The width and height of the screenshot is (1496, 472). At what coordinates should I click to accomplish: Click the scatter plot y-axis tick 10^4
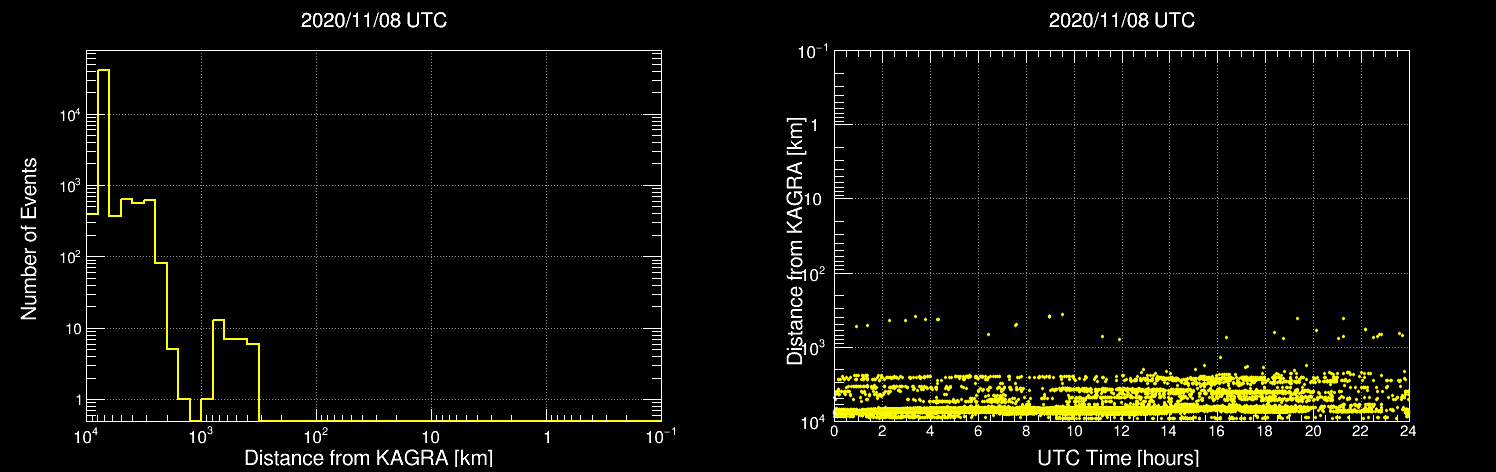[814, 420]
